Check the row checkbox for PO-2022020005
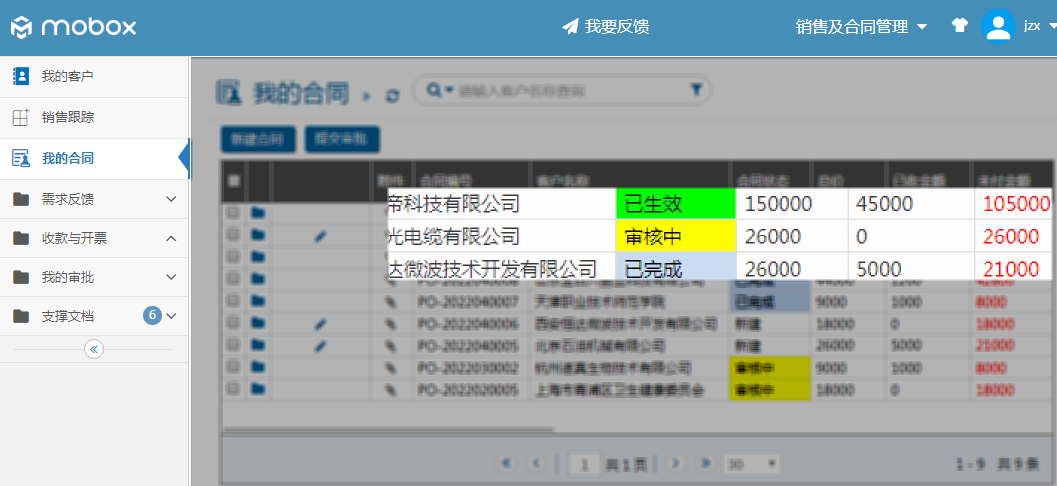Image resolution: width=1057 pixels, height=486 pixels. pyautogui.click(x=233, y=389)
